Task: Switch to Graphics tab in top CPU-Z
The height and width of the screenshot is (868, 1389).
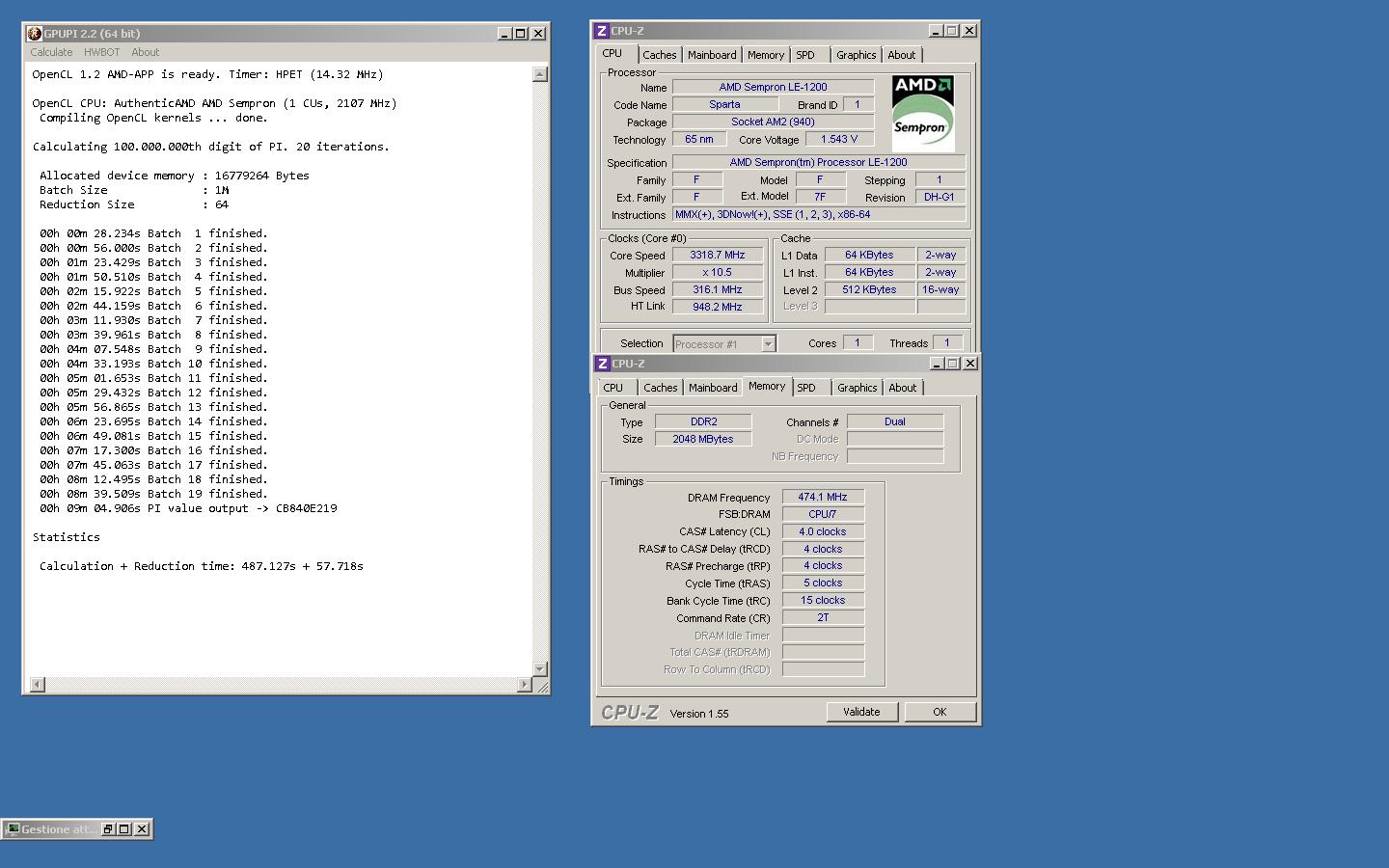Action: pyautogui.click(x=857, y=55)
